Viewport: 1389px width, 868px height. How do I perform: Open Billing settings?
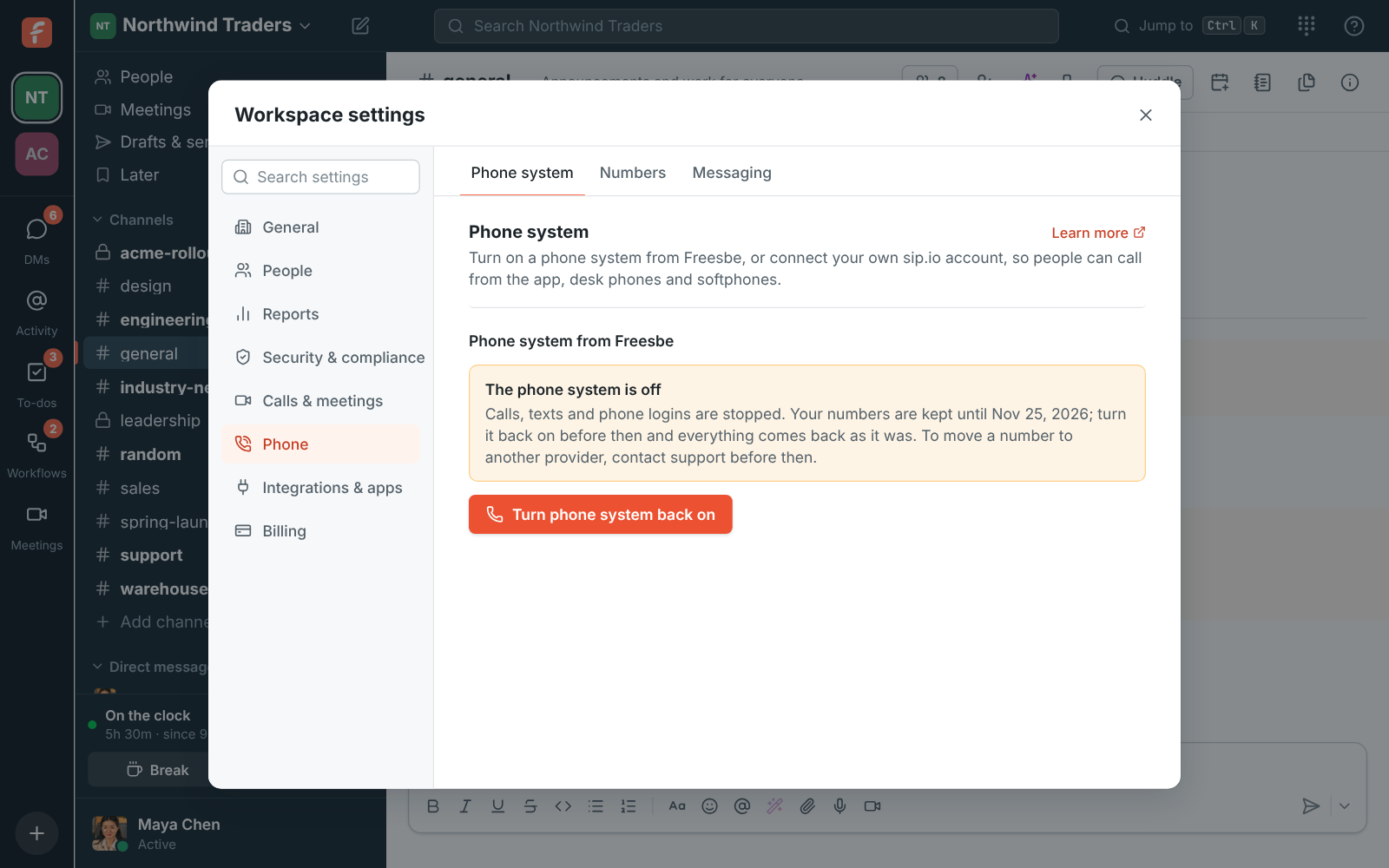(321, 531)
